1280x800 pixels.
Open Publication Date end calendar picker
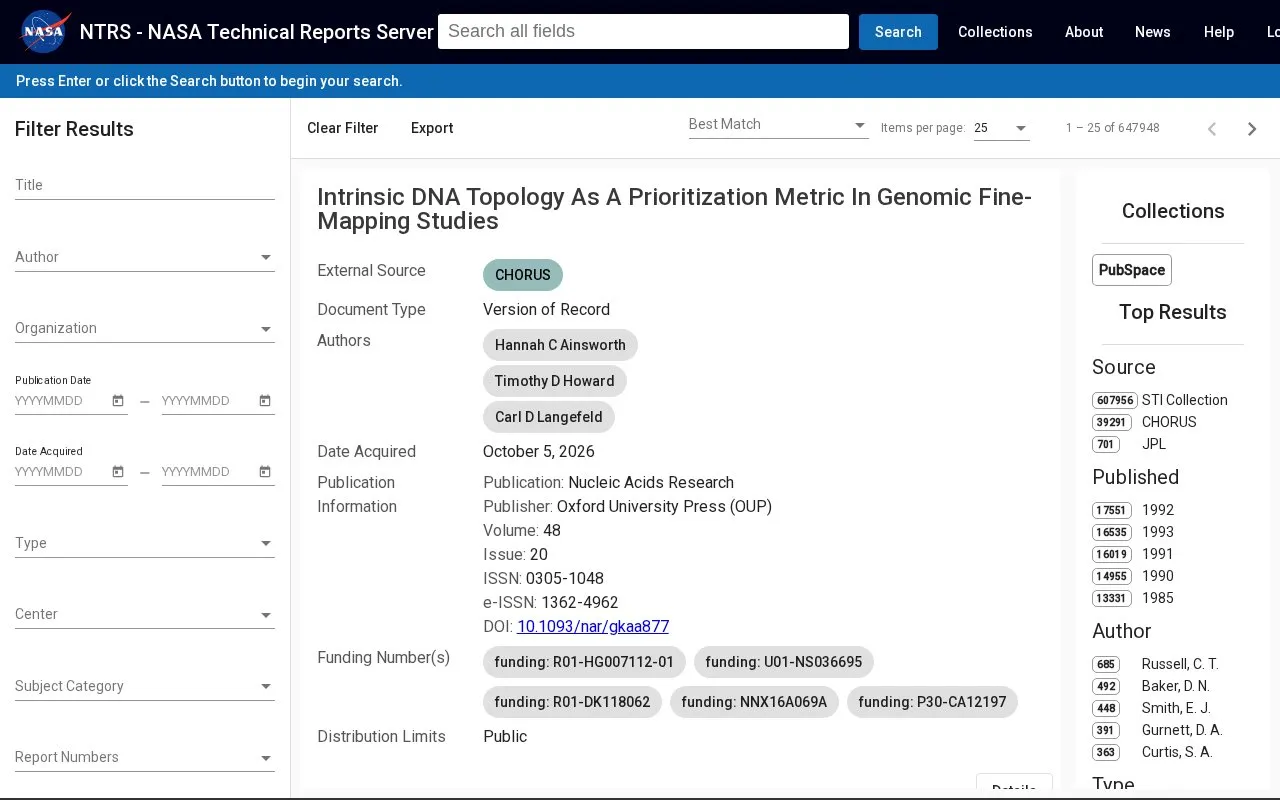pyautogui.click(x=265, y=401)
